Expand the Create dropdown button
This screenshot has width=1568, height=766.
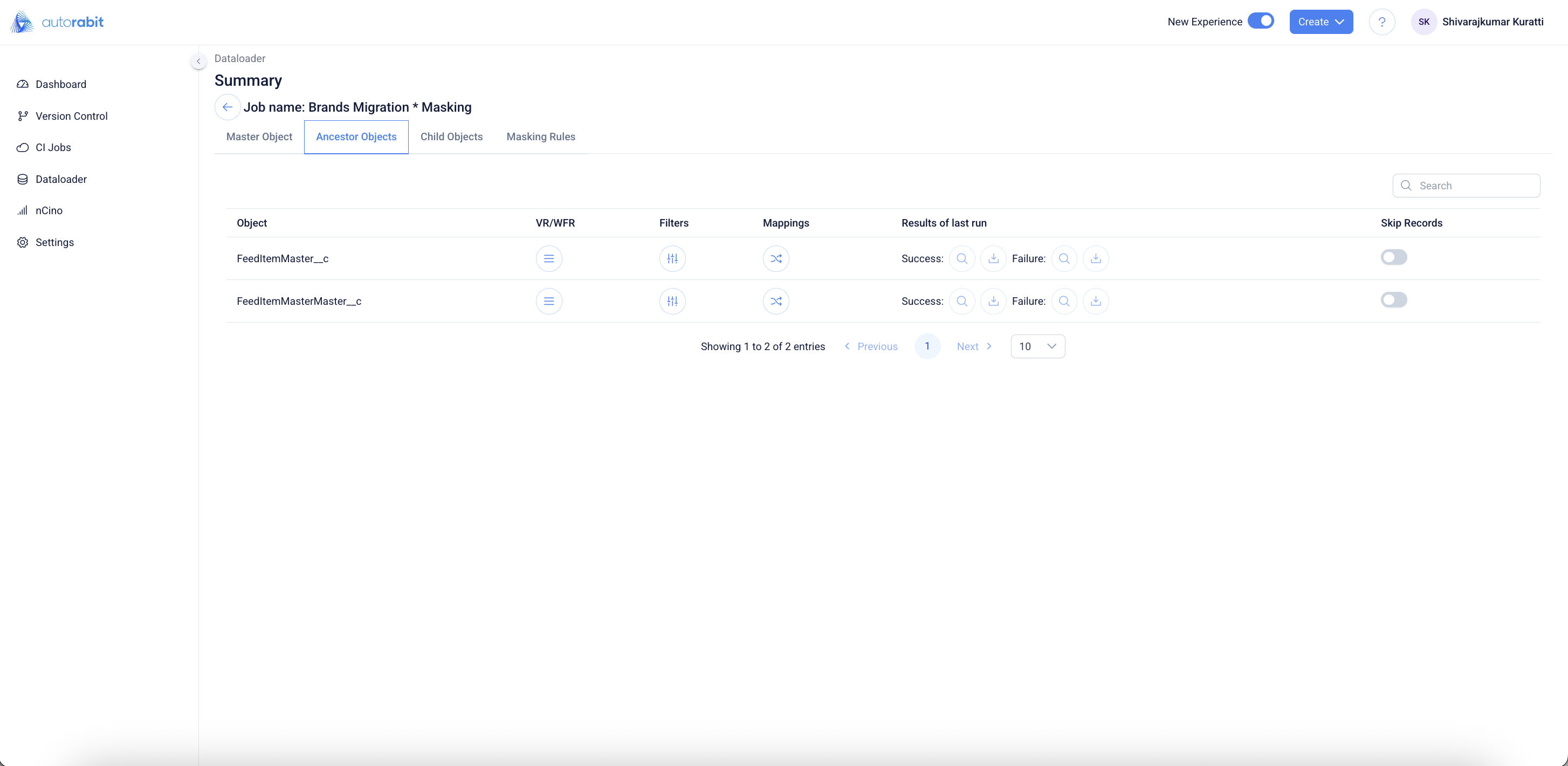pyautogui.click(x=1321, y=22)
